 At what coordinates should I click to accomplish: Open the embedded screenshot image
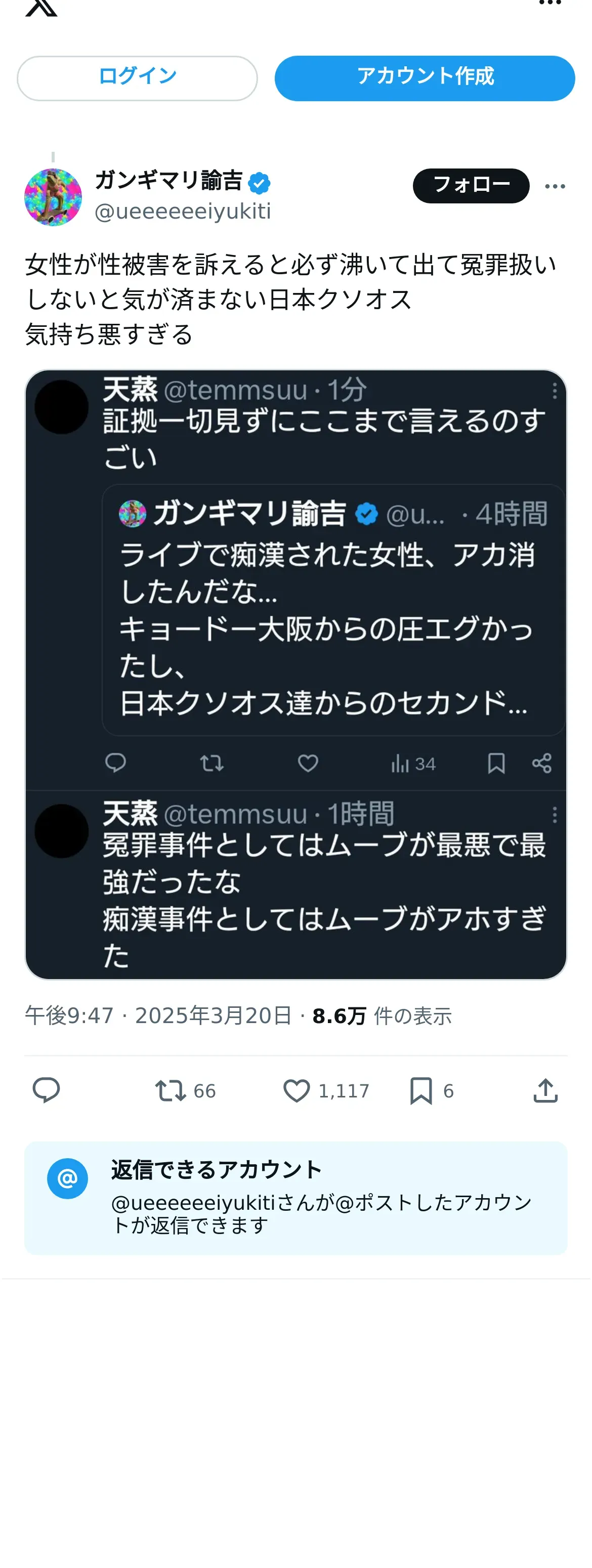[x=295, y=674]
